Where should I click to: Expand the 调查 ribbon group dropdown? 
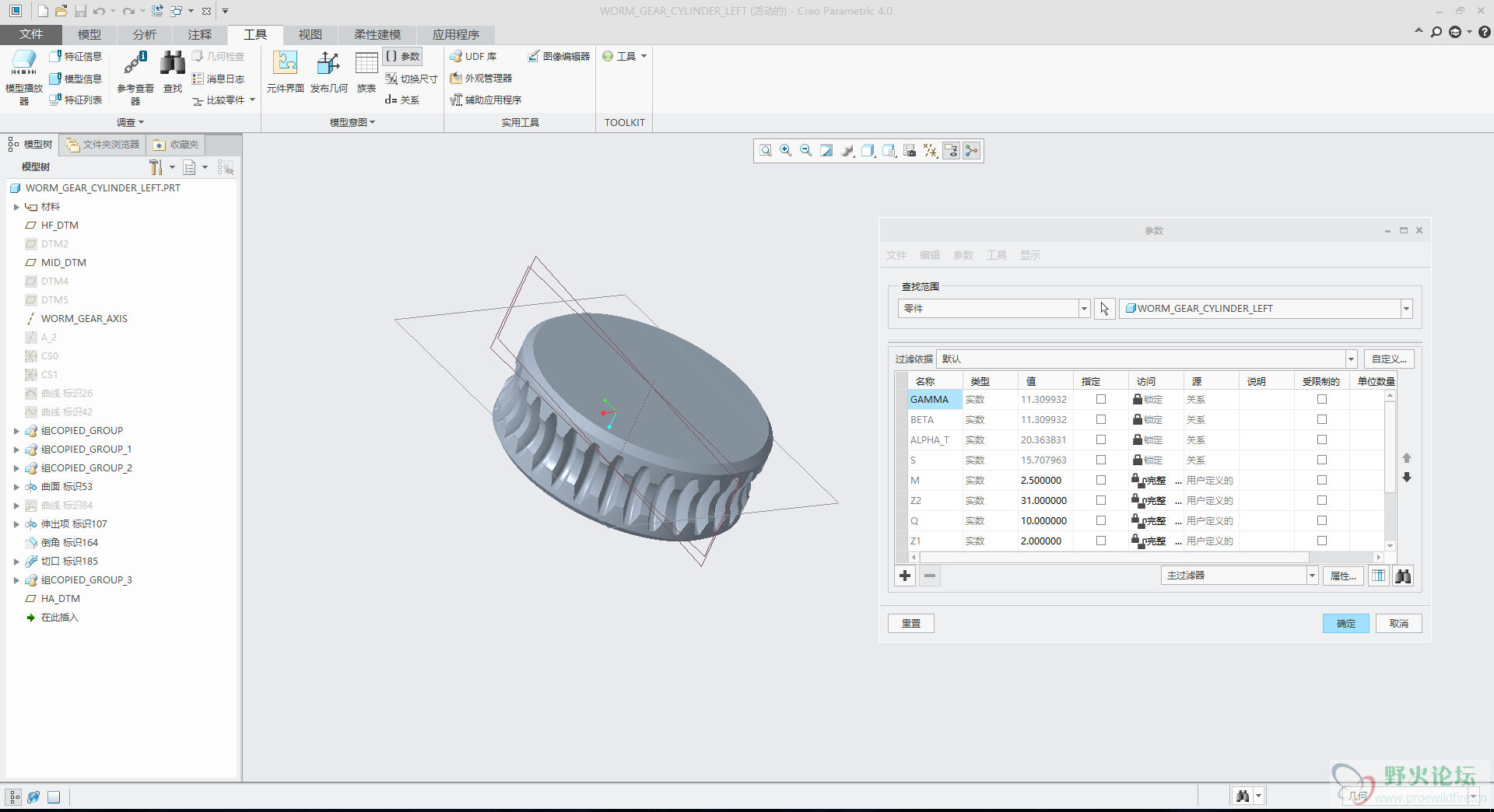click(x=130, y=122)
